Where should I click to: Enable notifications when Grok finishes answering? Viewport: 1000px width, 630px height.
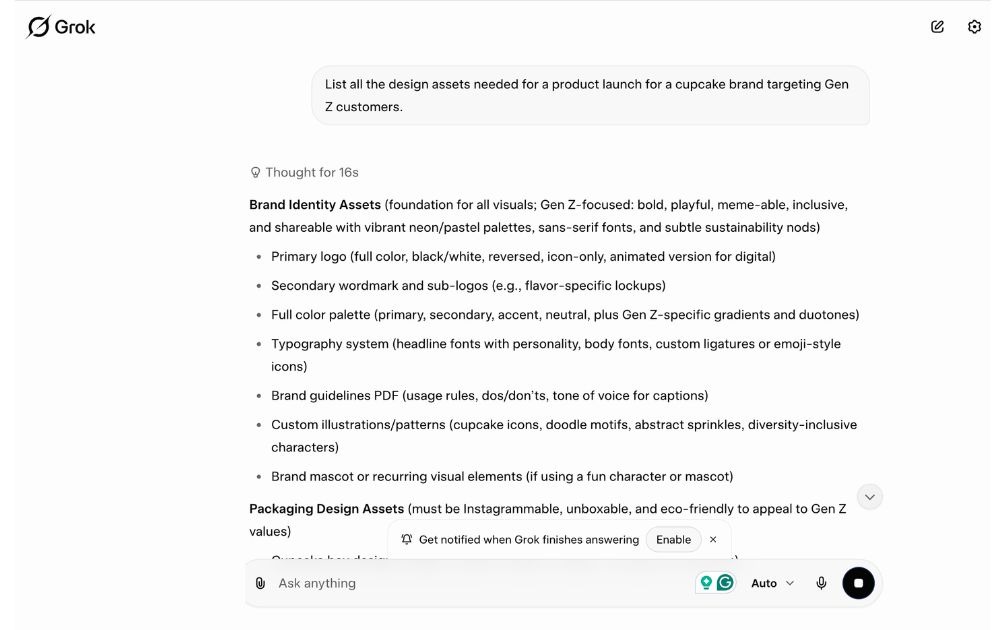click(674, 539)
